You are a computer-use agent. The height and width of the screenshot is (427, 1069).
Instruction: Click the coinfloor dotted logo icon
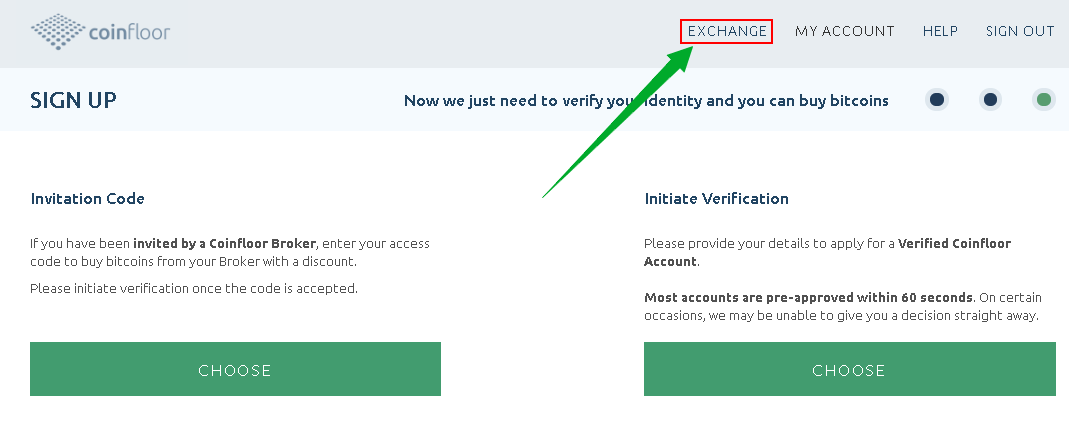click(58, 31)
